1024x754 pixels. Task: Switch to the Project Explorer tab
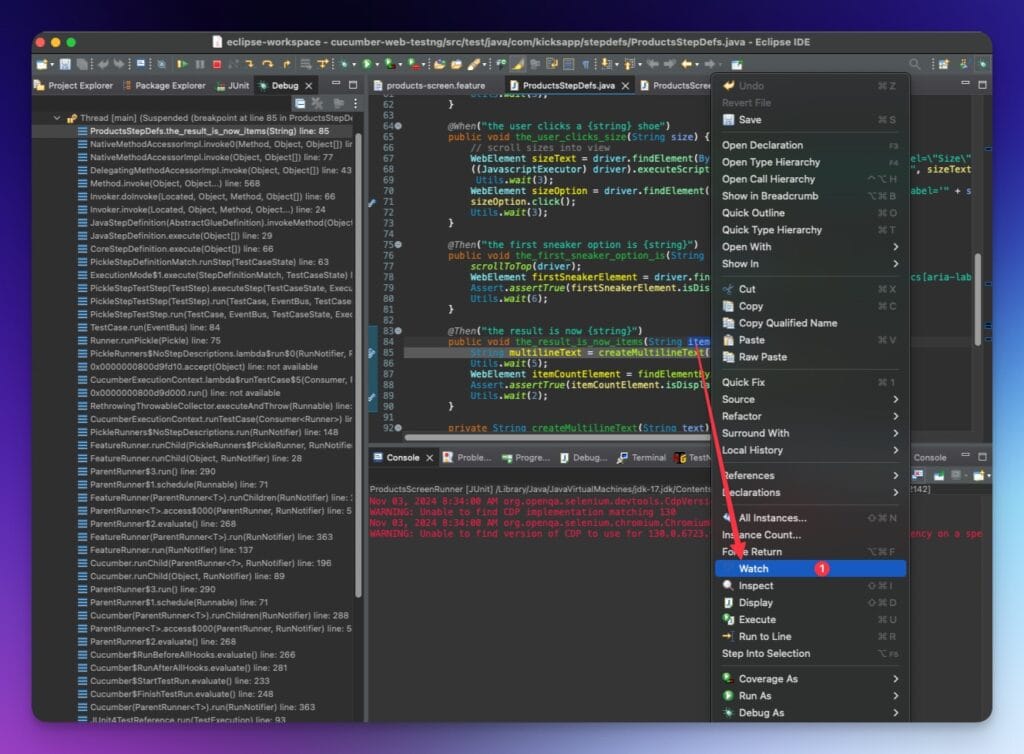coord(73,86)
